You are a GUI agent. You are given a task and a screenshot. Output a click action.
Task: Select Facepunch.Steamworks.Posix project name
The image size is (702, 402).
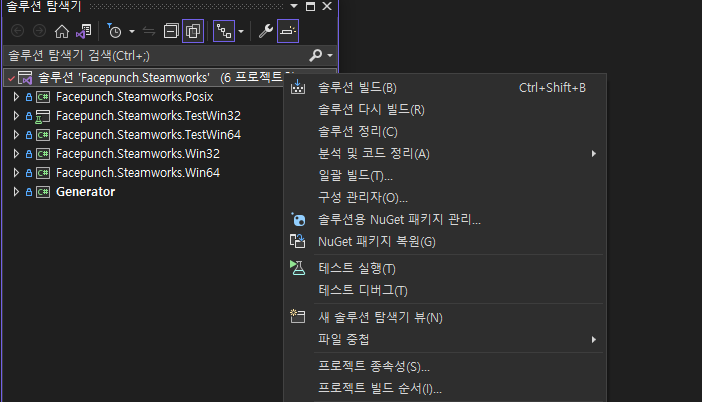[134, 97]
